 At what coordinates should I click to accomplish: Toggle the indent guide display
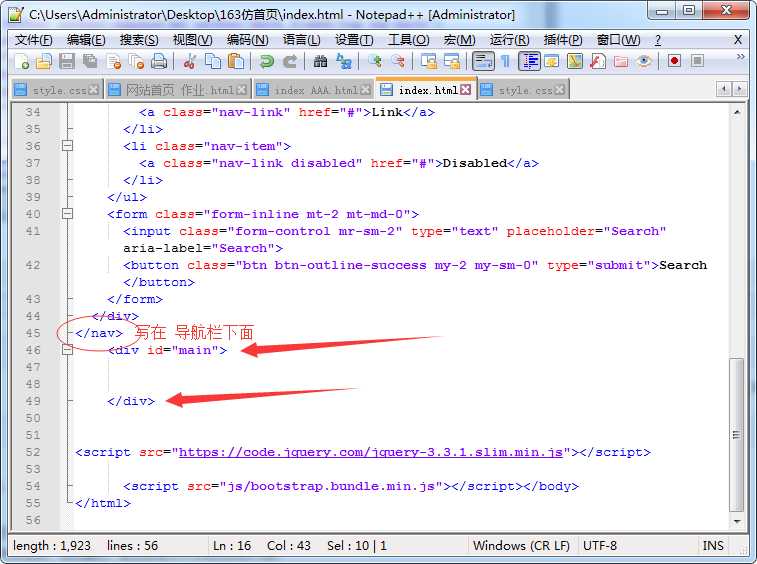tap(530, 61)
